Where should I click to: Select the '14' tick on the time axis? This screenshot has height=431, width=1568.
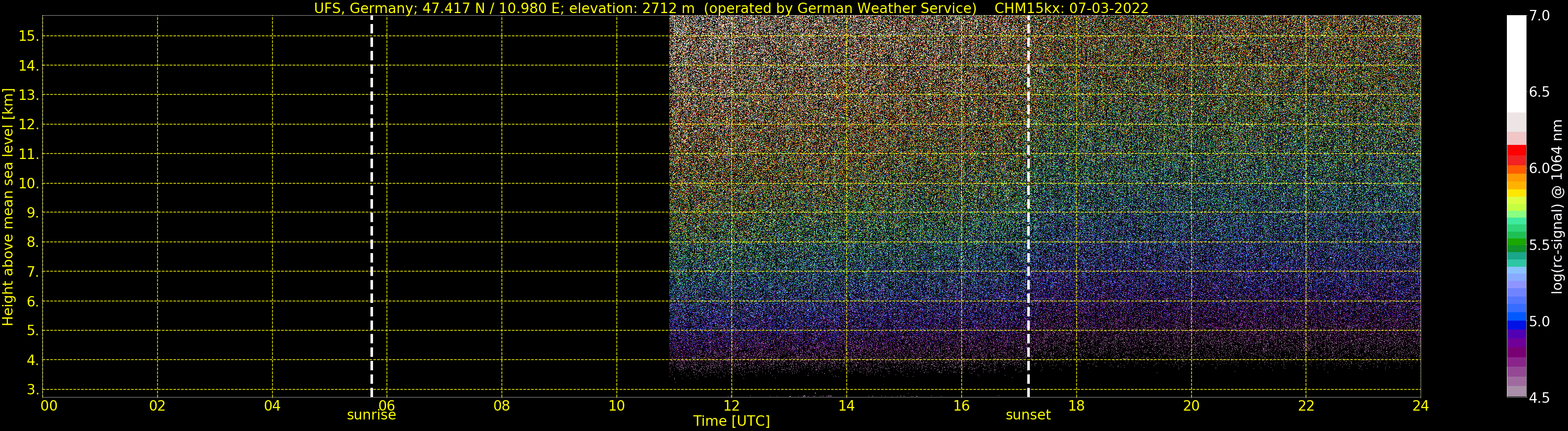(846, 405)
